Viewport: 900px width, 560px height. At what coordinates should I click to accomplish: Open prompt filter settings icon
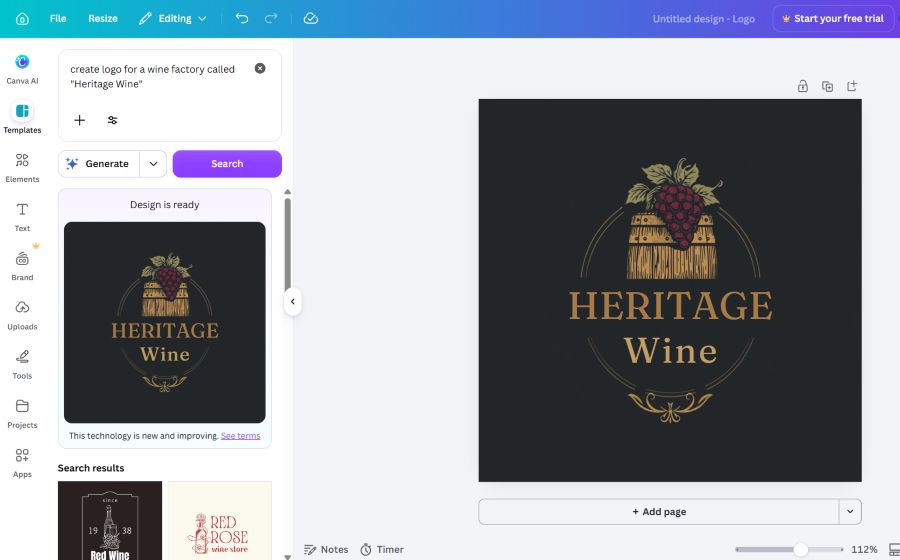(112, 120)
